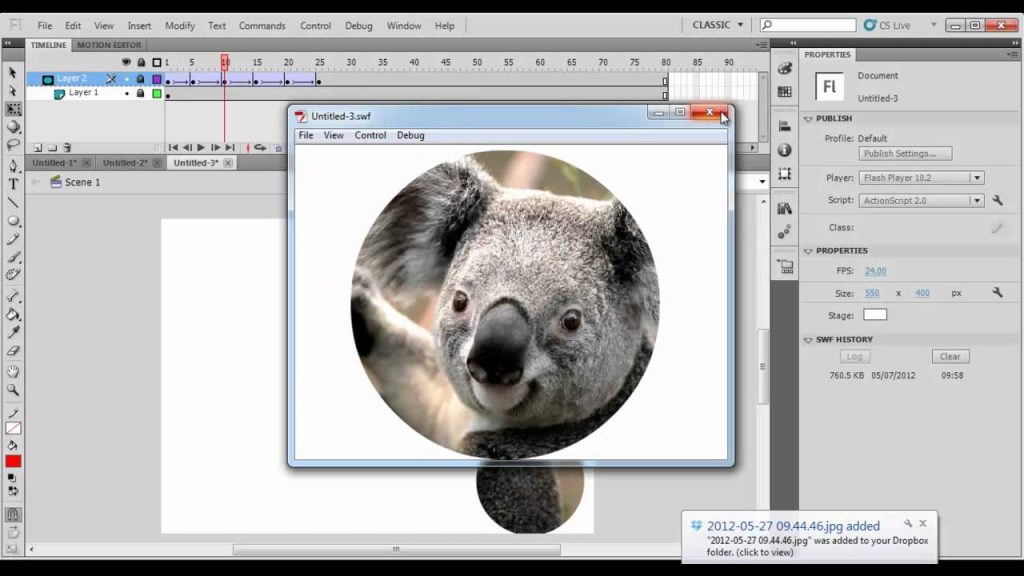Open Control menu in SWF window
This screenshot has height=576, width=1024.
tap(370, 135)
